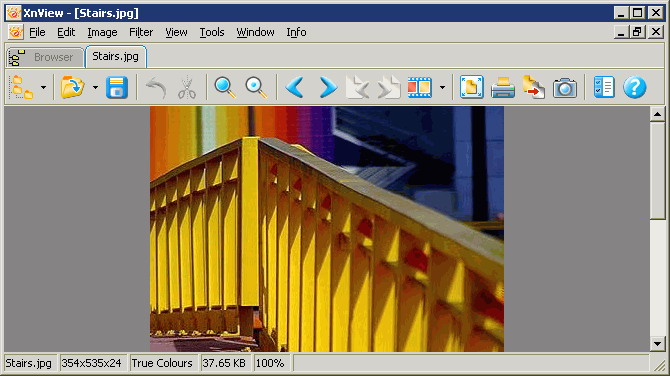Zoom in with the magnifier plus icon
This screenshot has width=670, height=376.
pos(225,87)
